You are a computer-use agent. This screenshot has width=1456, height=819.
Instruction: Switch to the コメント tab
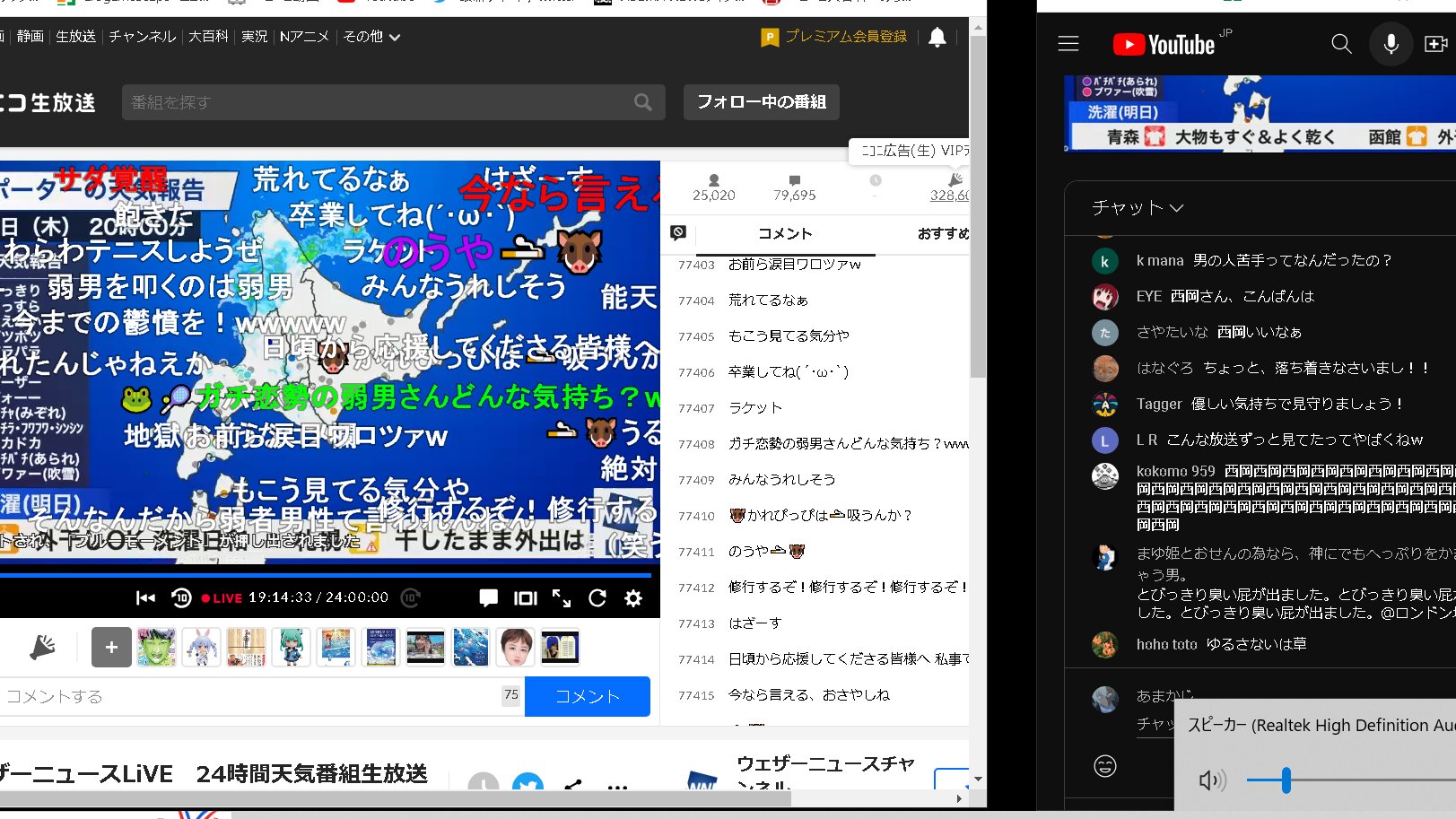coord(785,234)
